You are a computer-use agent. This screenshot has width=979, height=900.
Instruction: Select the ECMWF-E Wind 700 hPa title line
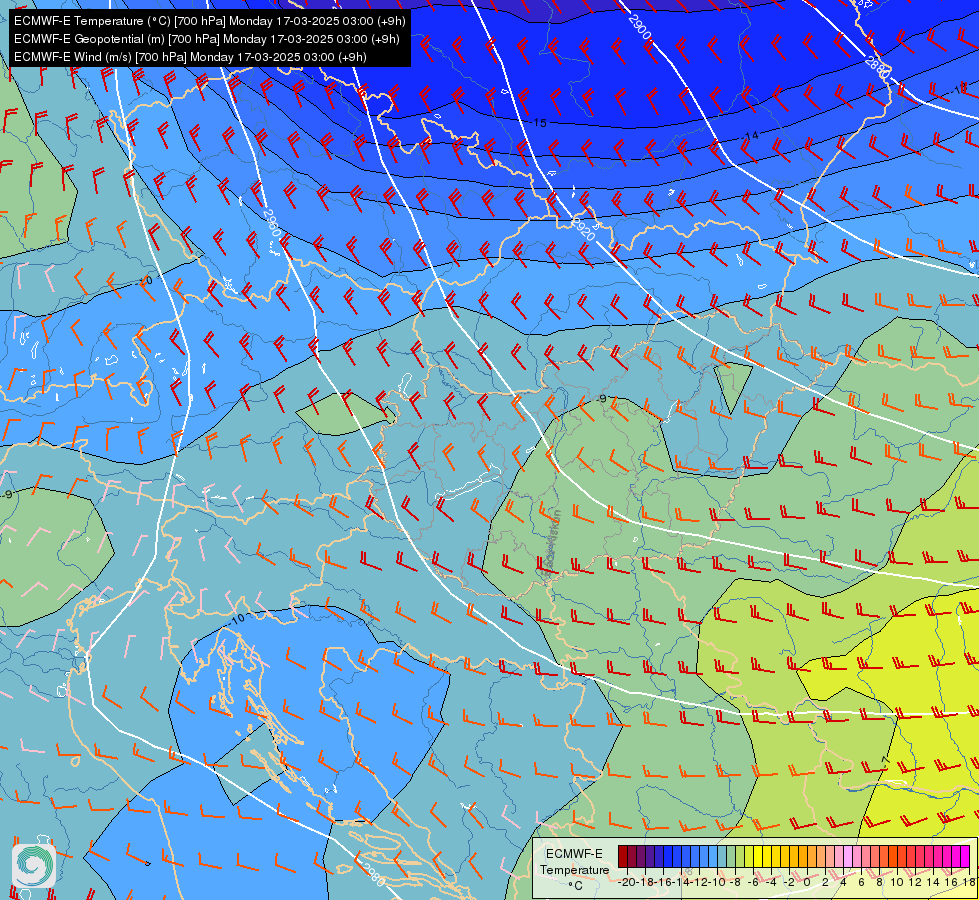tap(190, 57)
